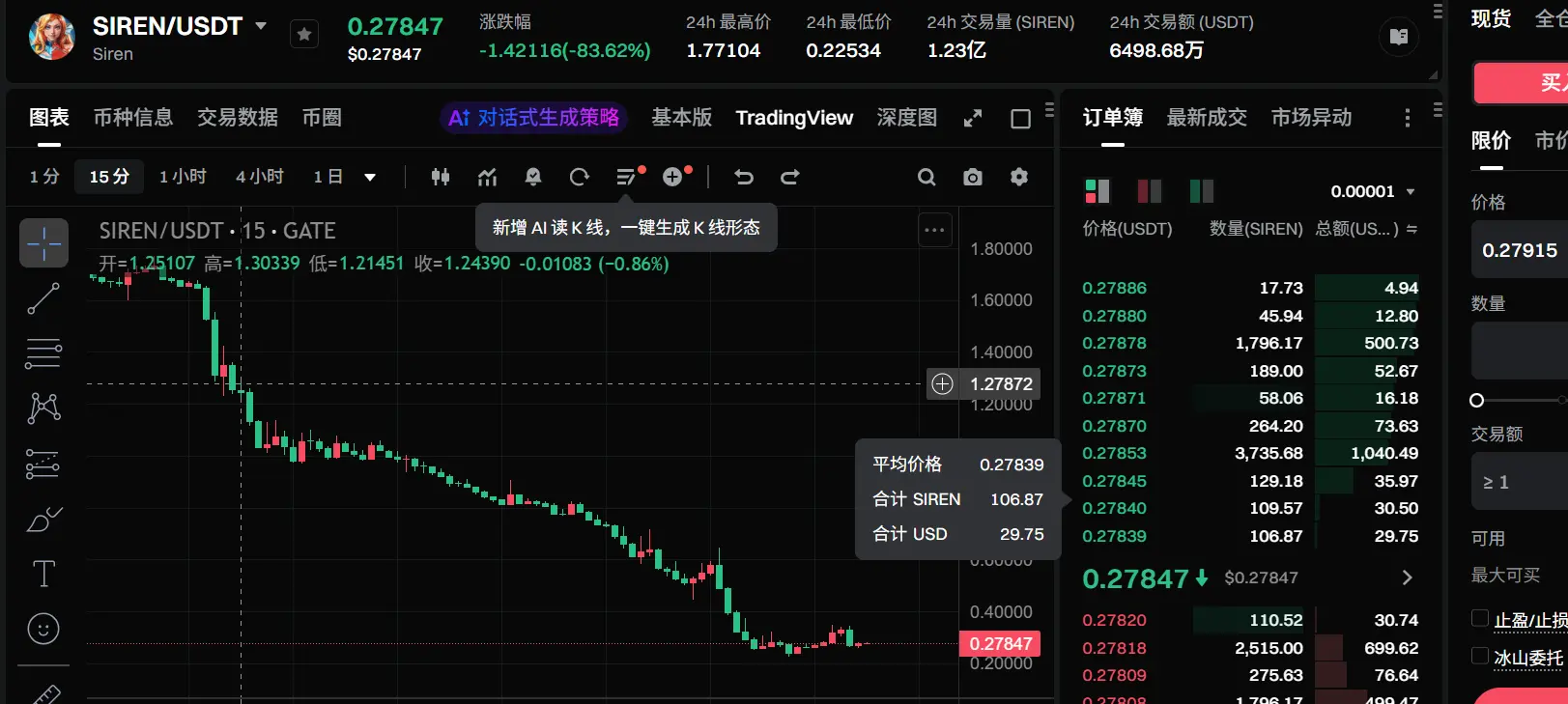Show only sell orders in order book

click(1150, 191)
